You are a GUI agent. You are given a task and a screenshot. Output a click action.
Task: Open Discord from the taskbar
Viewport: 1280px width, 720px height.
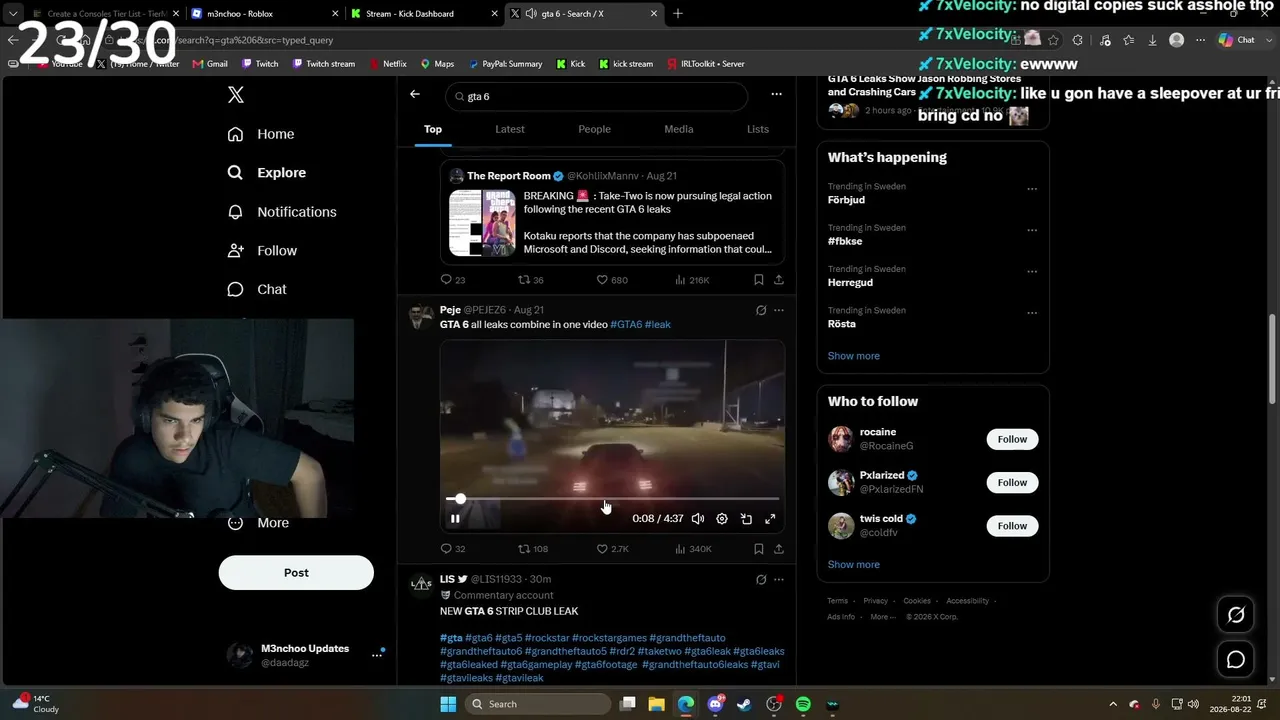[x=715, y=704]
